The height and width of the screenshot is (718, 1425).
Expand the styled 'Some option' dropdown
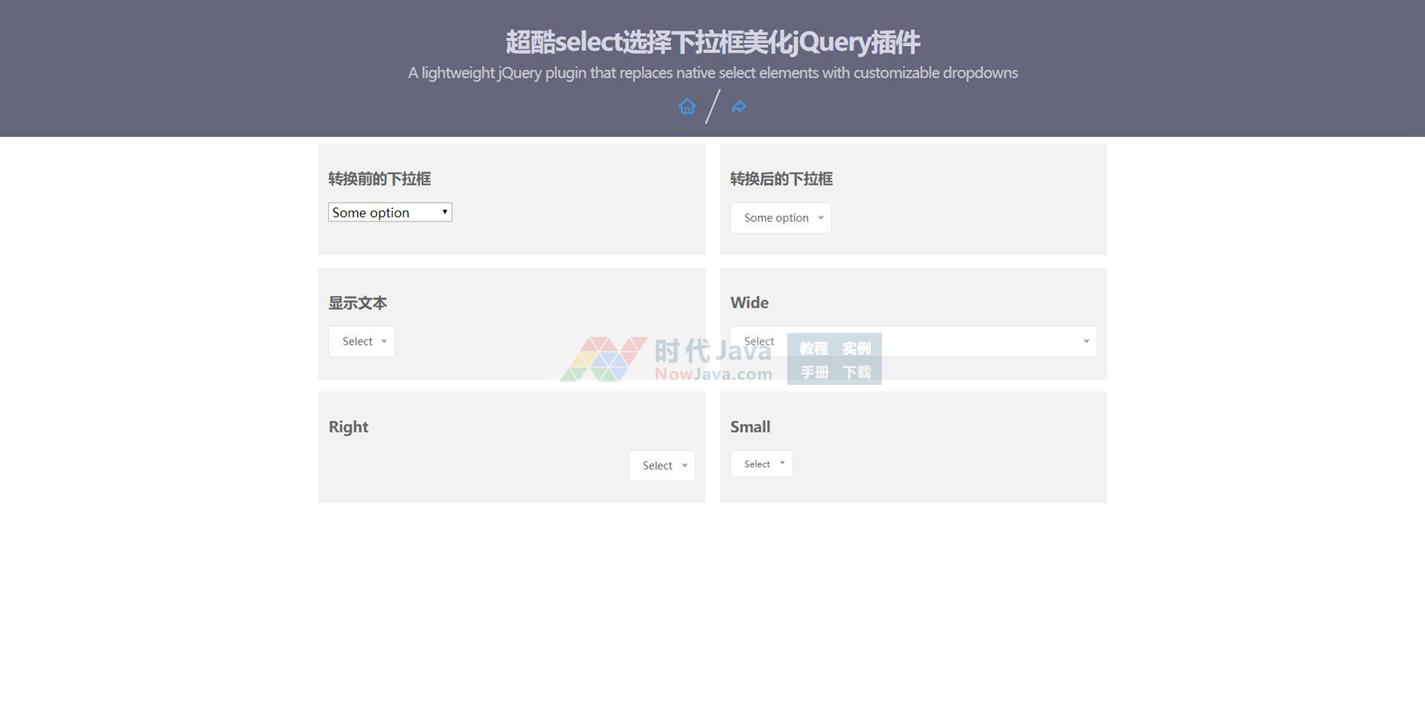coord(780,218)
